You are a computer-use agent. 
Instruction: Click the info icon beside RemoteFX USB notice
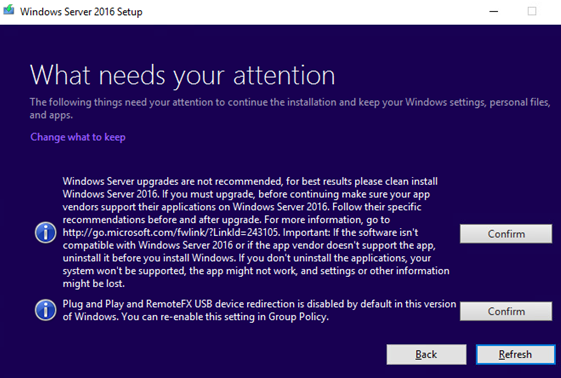point(45,310)
